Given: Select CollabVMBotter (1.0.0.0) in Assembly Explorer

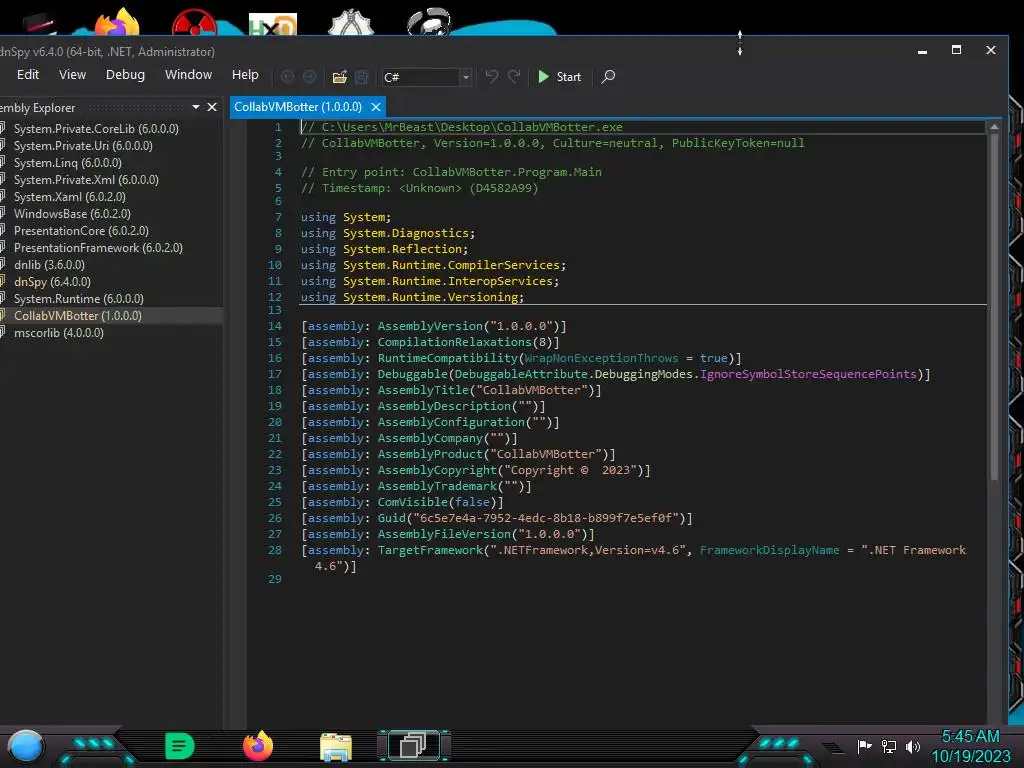Looking at the screenshot, I should point(78,315).
